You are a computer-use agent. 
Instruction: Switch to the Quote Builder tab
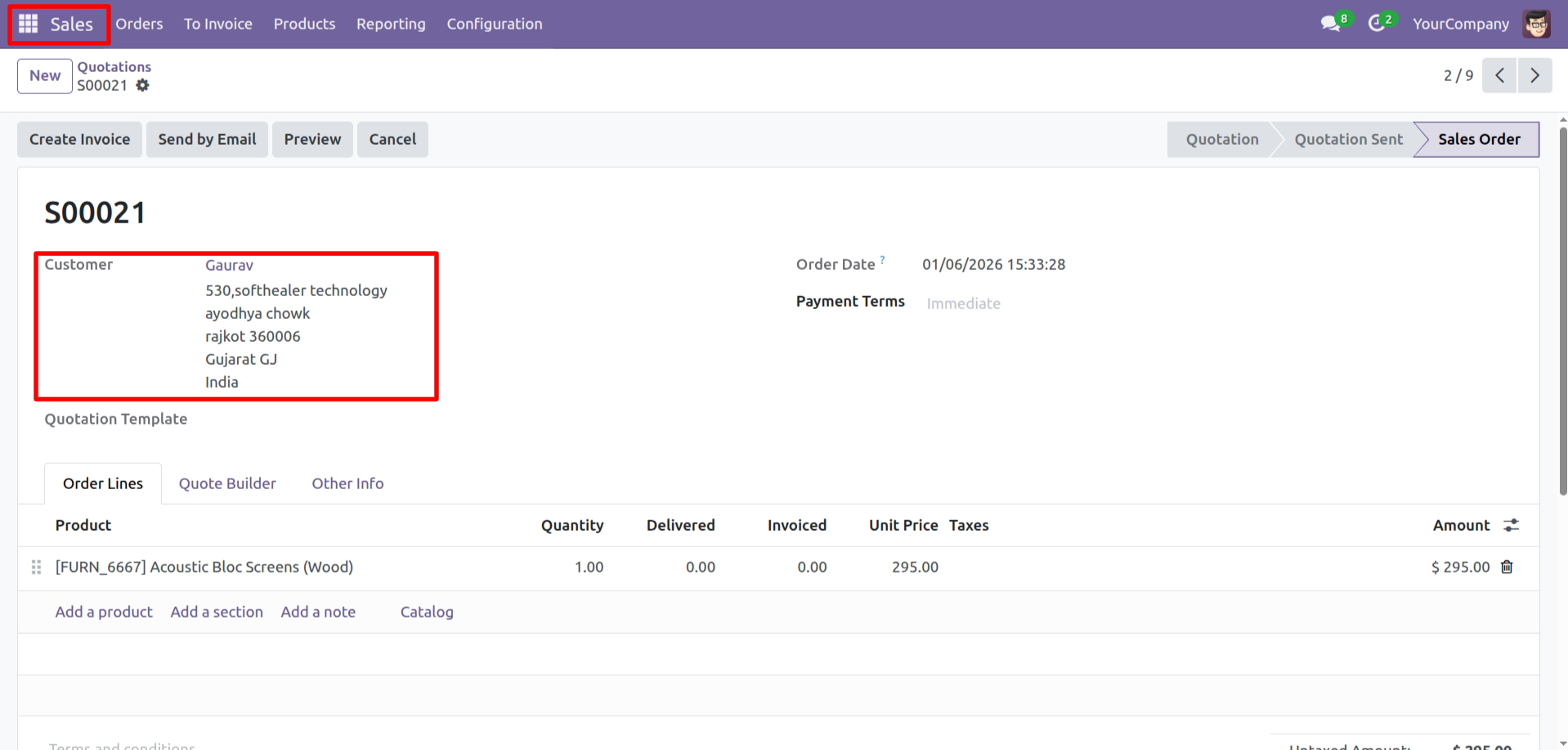coord(227,483)
